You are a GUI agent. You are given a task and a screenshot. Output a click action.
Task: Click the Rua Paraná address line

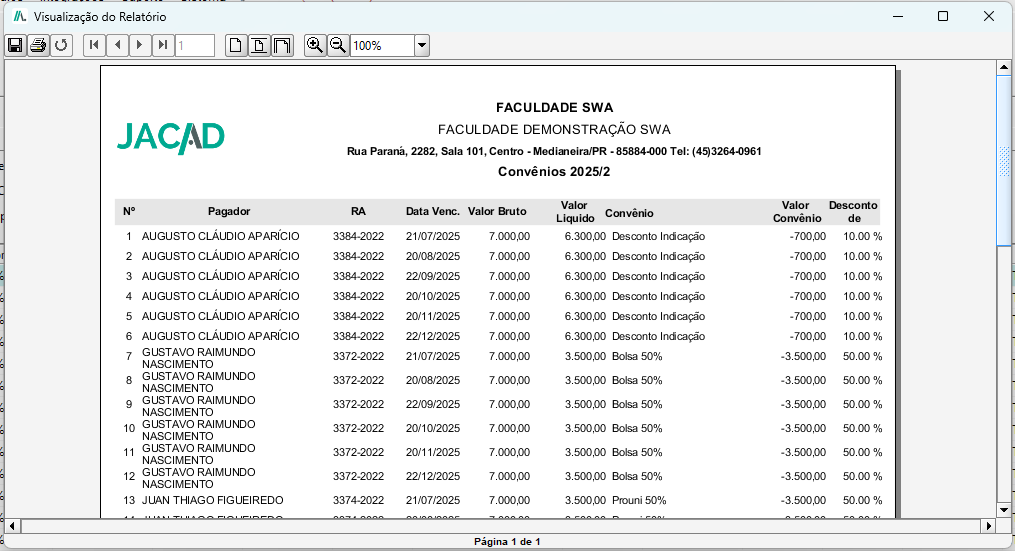click(554, 152)
